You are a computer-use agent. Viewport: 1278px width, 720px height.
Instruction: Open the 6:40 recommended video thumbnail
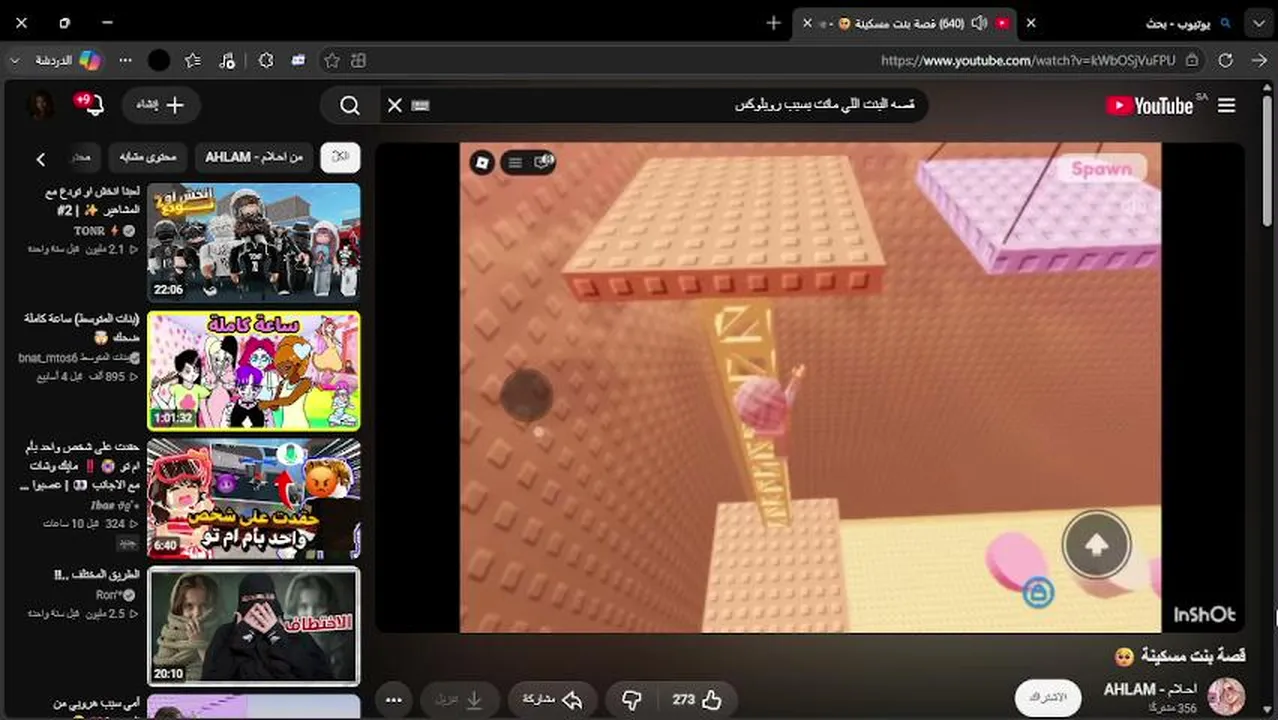254,498
